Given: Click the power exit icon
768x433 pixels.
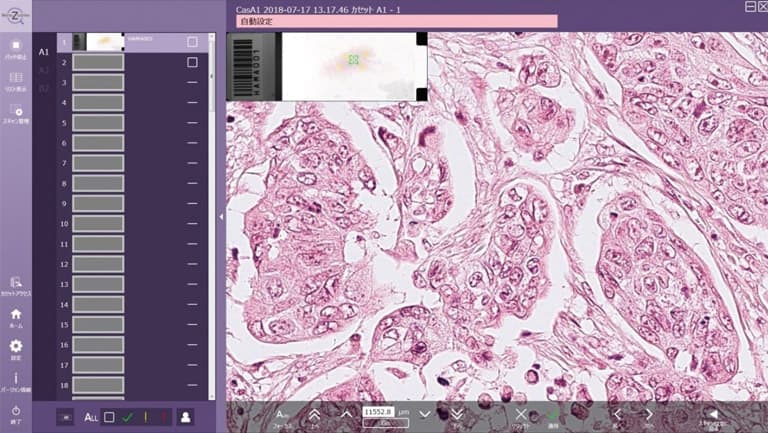Looking at the screenshot, I should pos(15,412).
